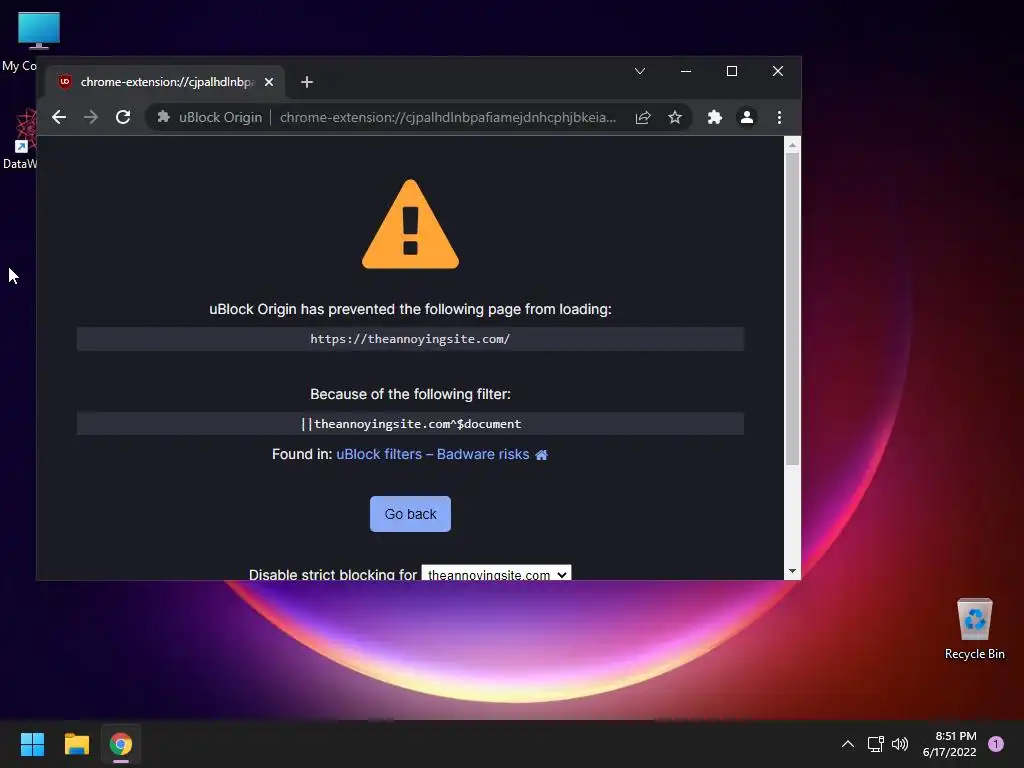Click the orange warning triangle icon
Image resolution: width=1024 pixels, height=768 pixels.
tap(410, 225)
